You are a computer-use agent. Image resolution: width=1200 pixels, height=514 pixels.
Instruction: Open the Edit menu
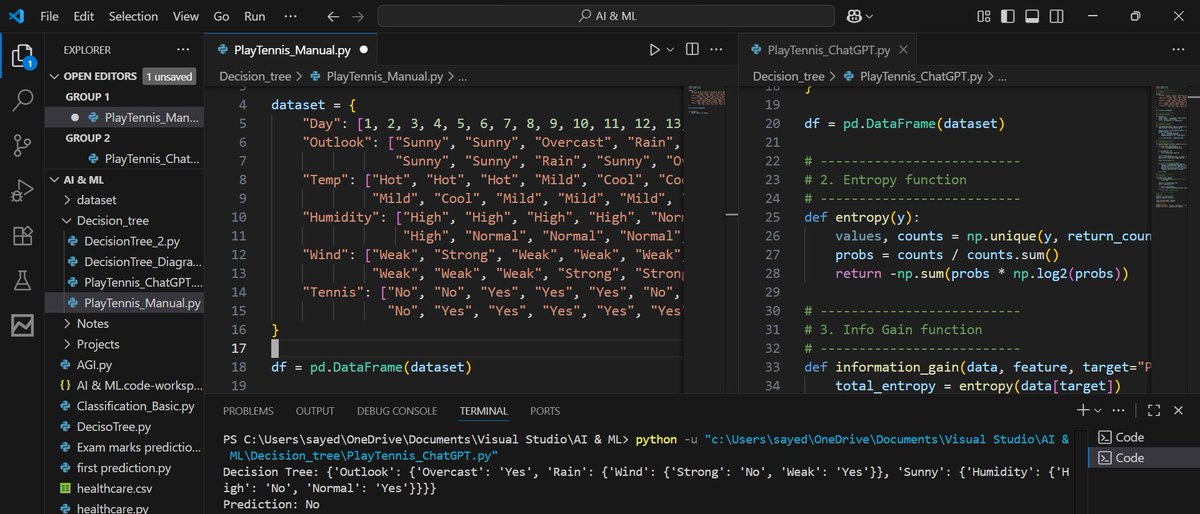tap(84, 16)
